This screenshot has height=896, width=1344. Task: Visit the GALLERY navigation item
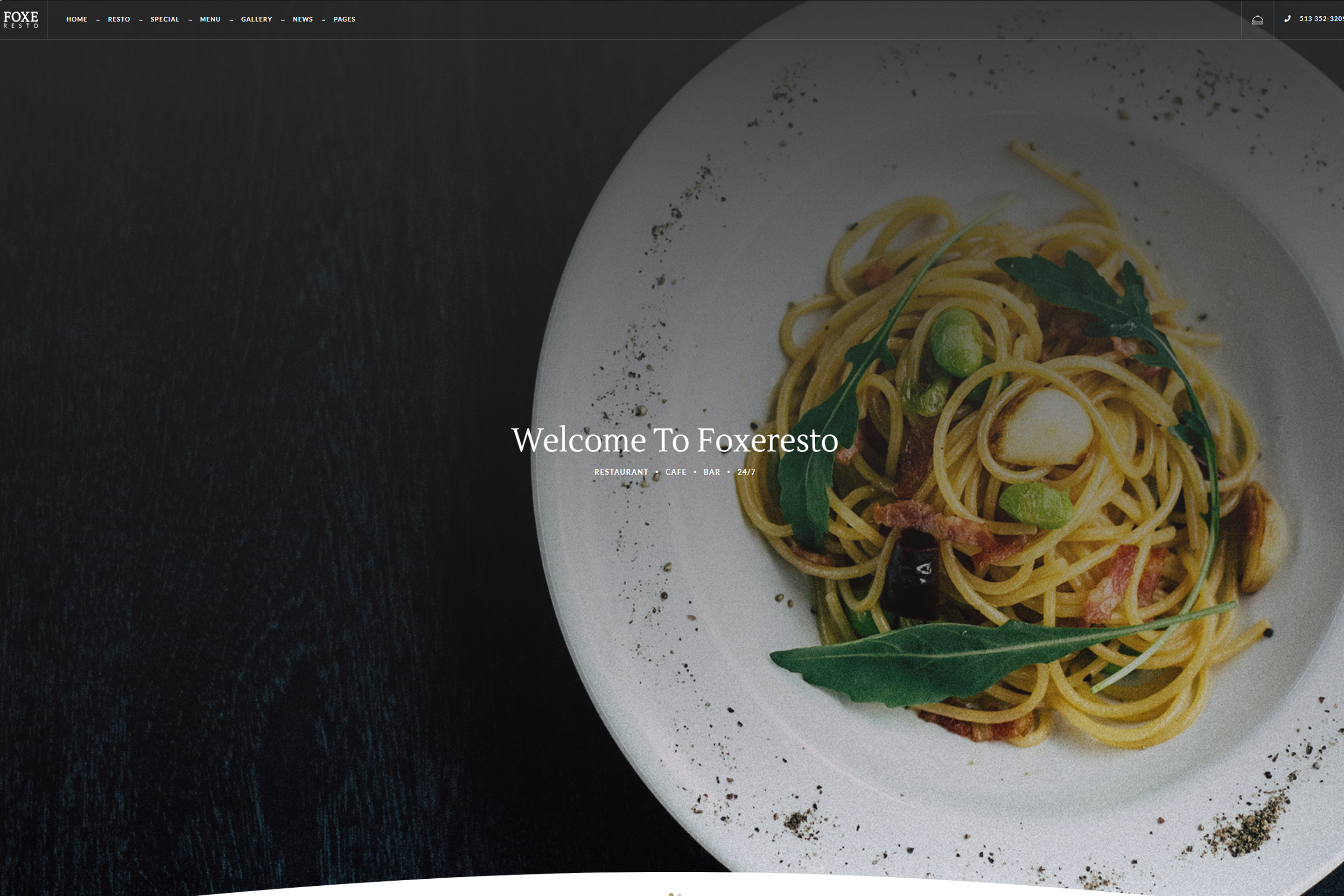pyautogui.click(x=257, y=20)
